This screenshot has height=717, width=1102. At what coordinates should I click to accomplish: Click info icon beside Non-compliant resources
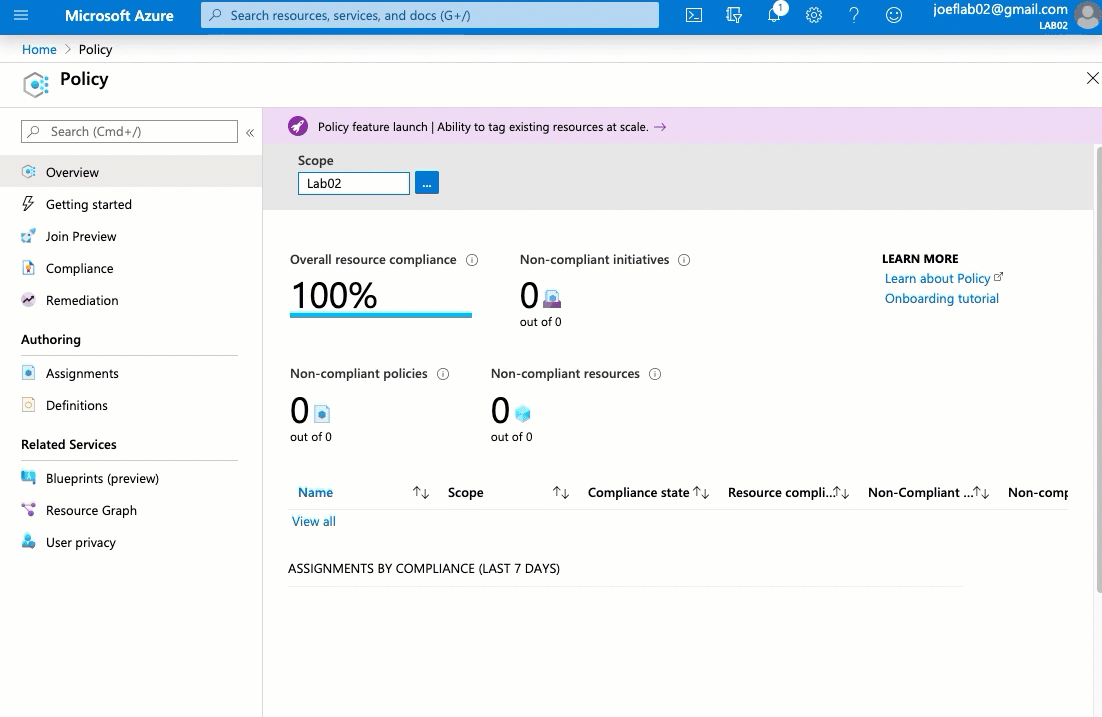click(x=655, y=374)
